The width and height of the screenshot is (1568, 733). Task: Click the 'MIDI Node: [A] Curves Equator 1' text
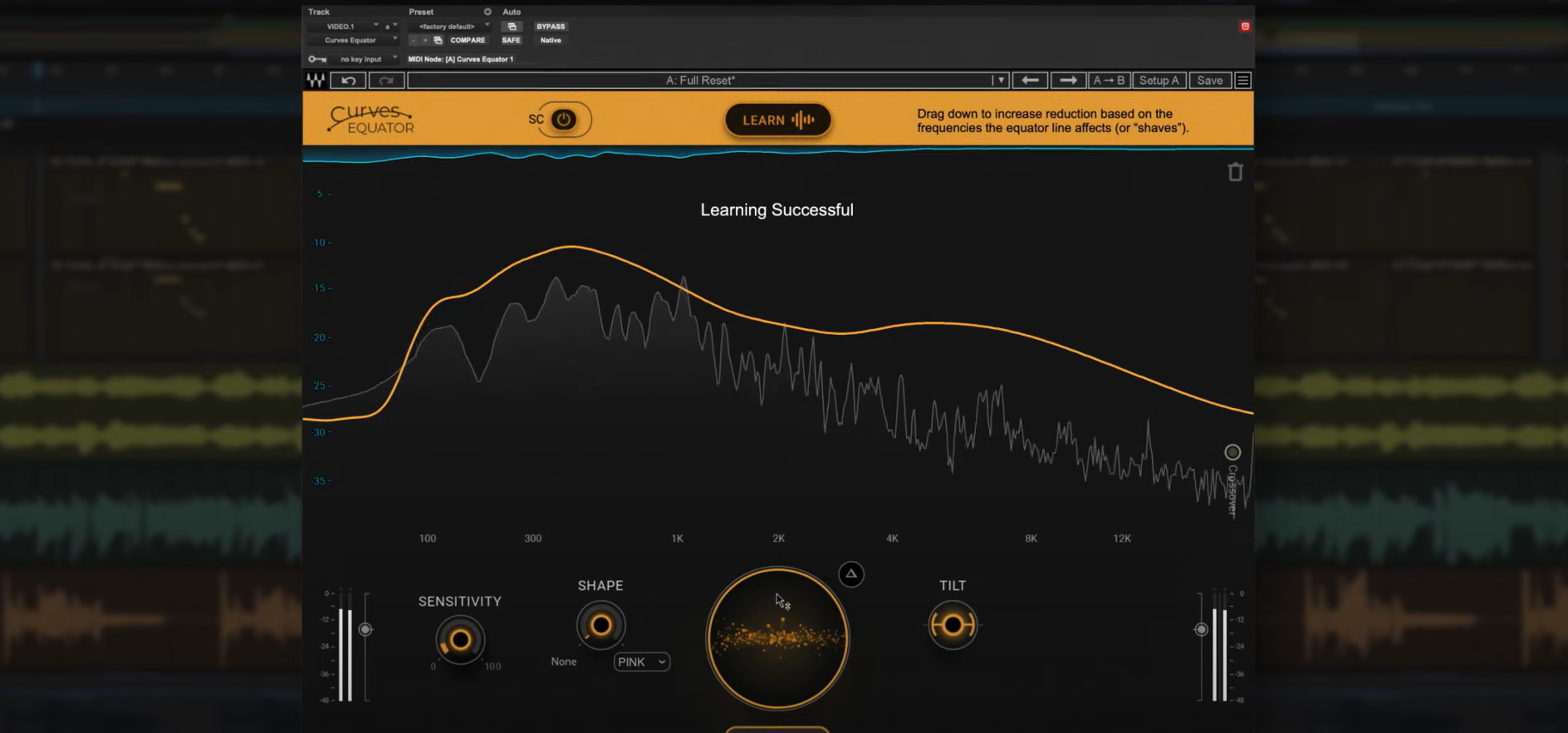[461, 59]
